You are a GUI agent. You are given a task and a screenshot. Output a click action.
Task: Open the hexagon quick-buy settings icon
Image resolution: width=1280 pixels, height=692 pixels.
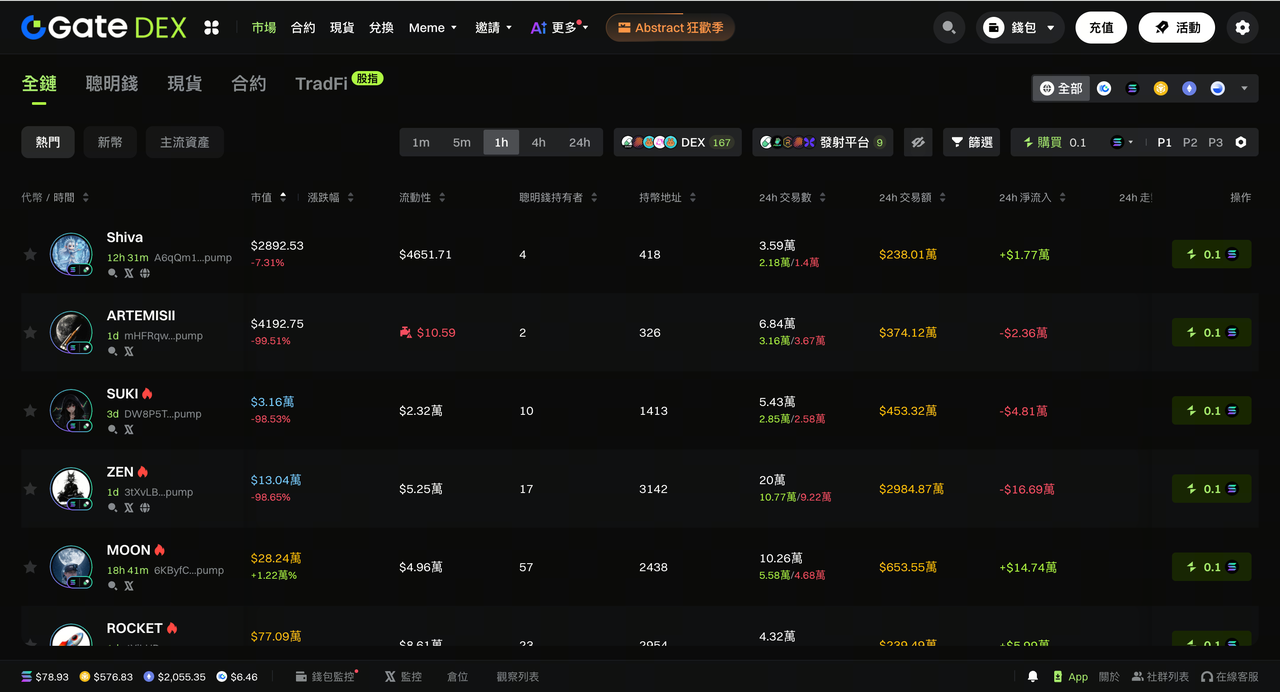point(1241,142)
